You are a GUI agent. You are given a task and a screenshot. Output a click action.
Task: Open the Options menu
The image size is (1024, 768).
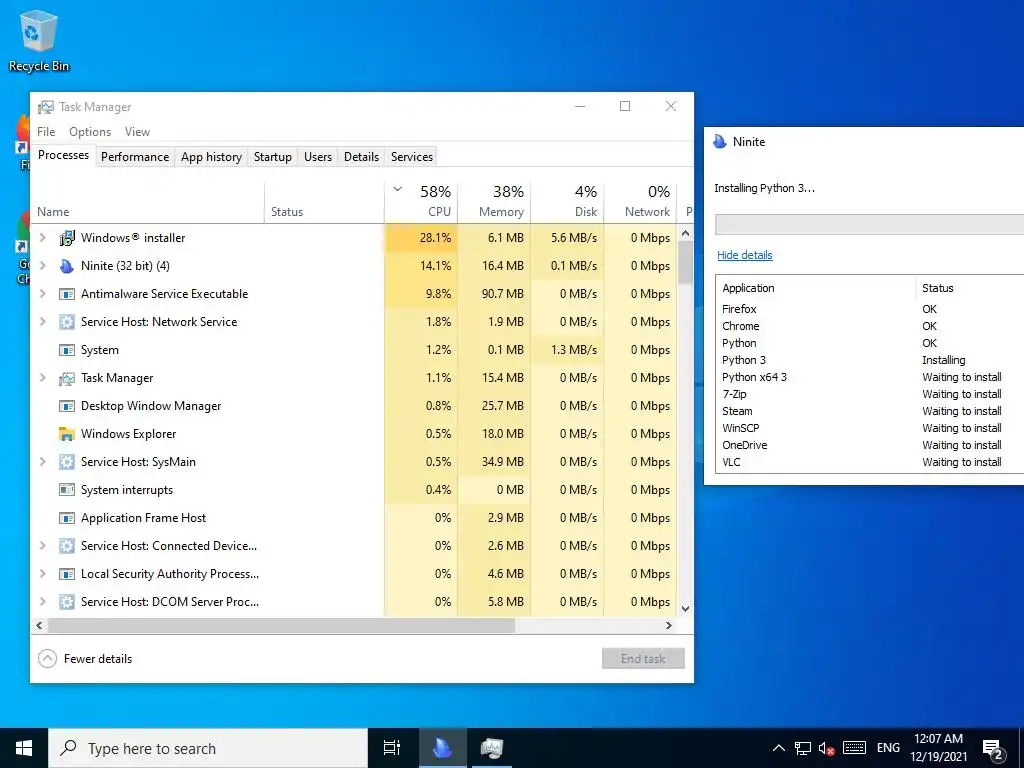90,132
